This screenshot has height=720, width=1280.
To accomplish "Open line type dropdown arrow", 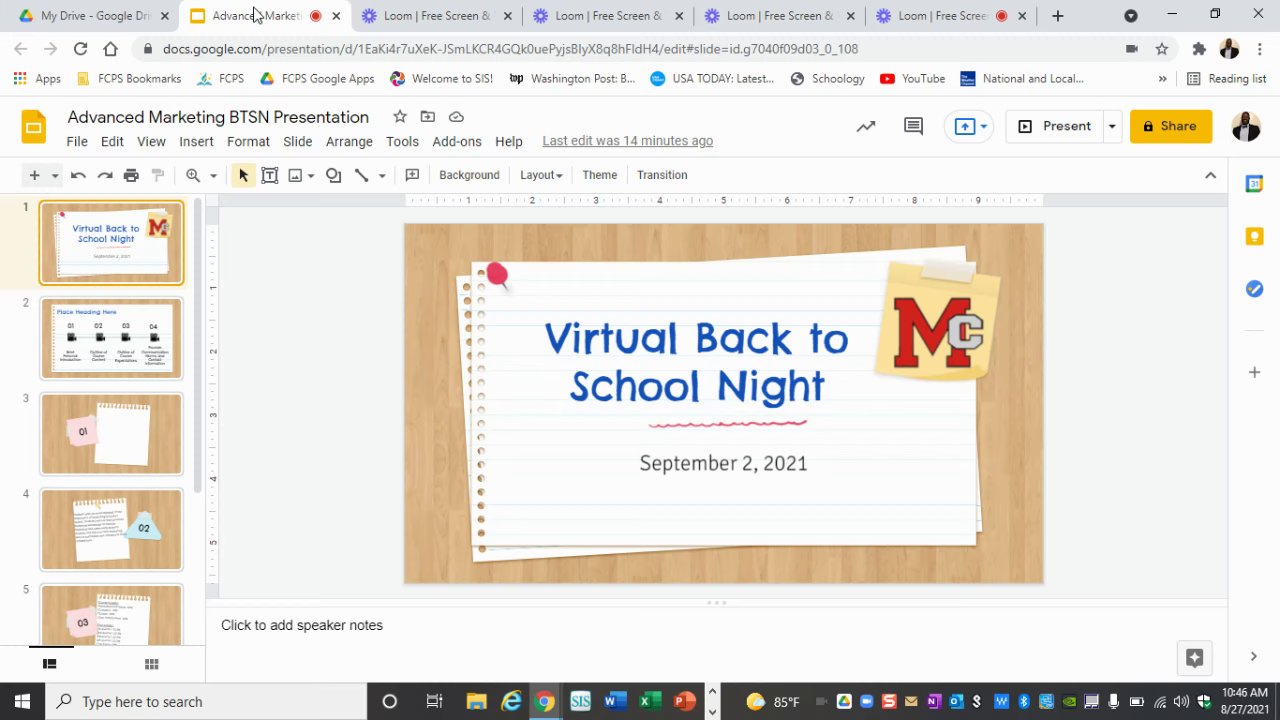I will [382, 176].
